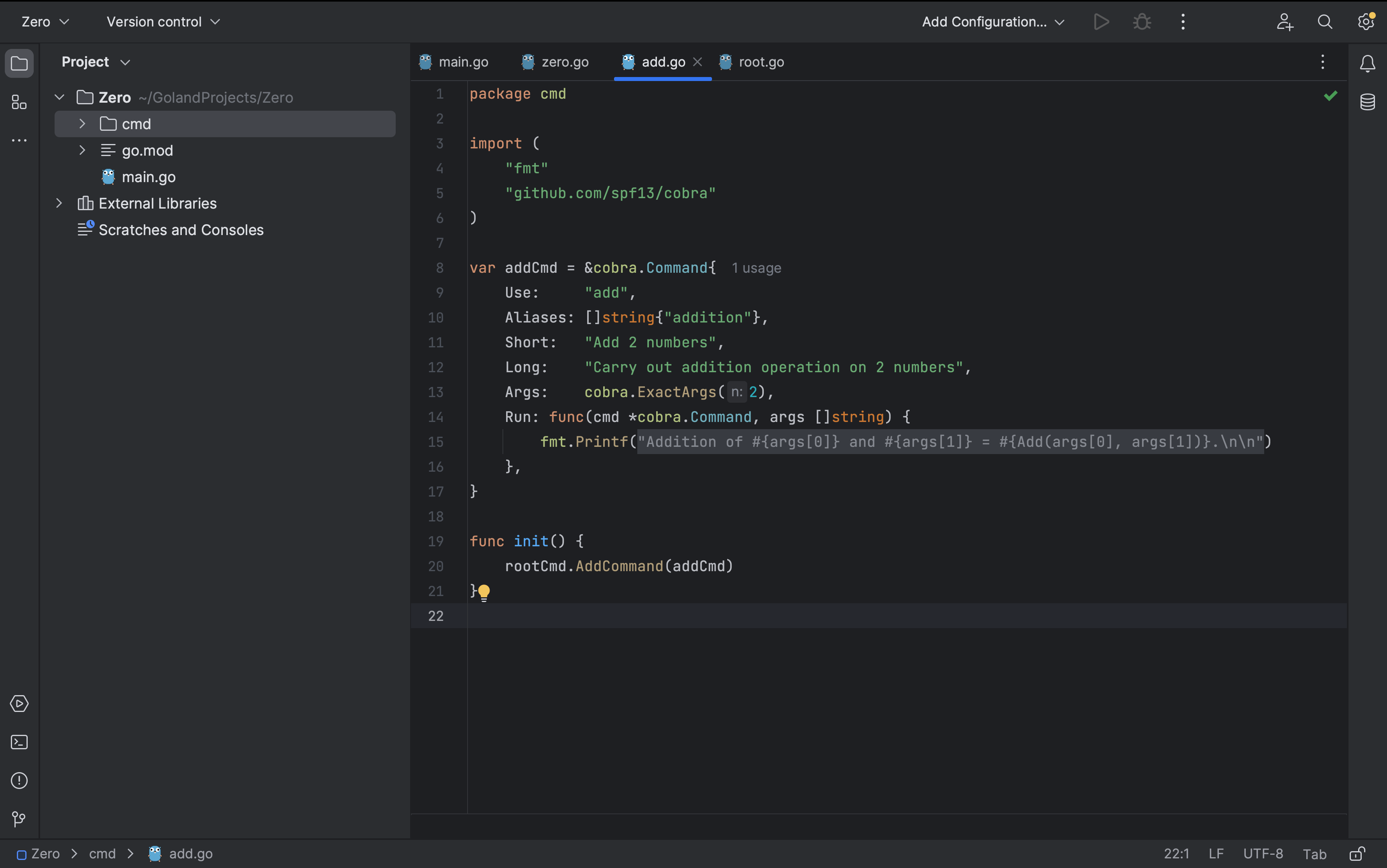The height and width of the screenshot is (868, 1387).
Task: Toggle the Project tool window button
Action: pos(19,63)
